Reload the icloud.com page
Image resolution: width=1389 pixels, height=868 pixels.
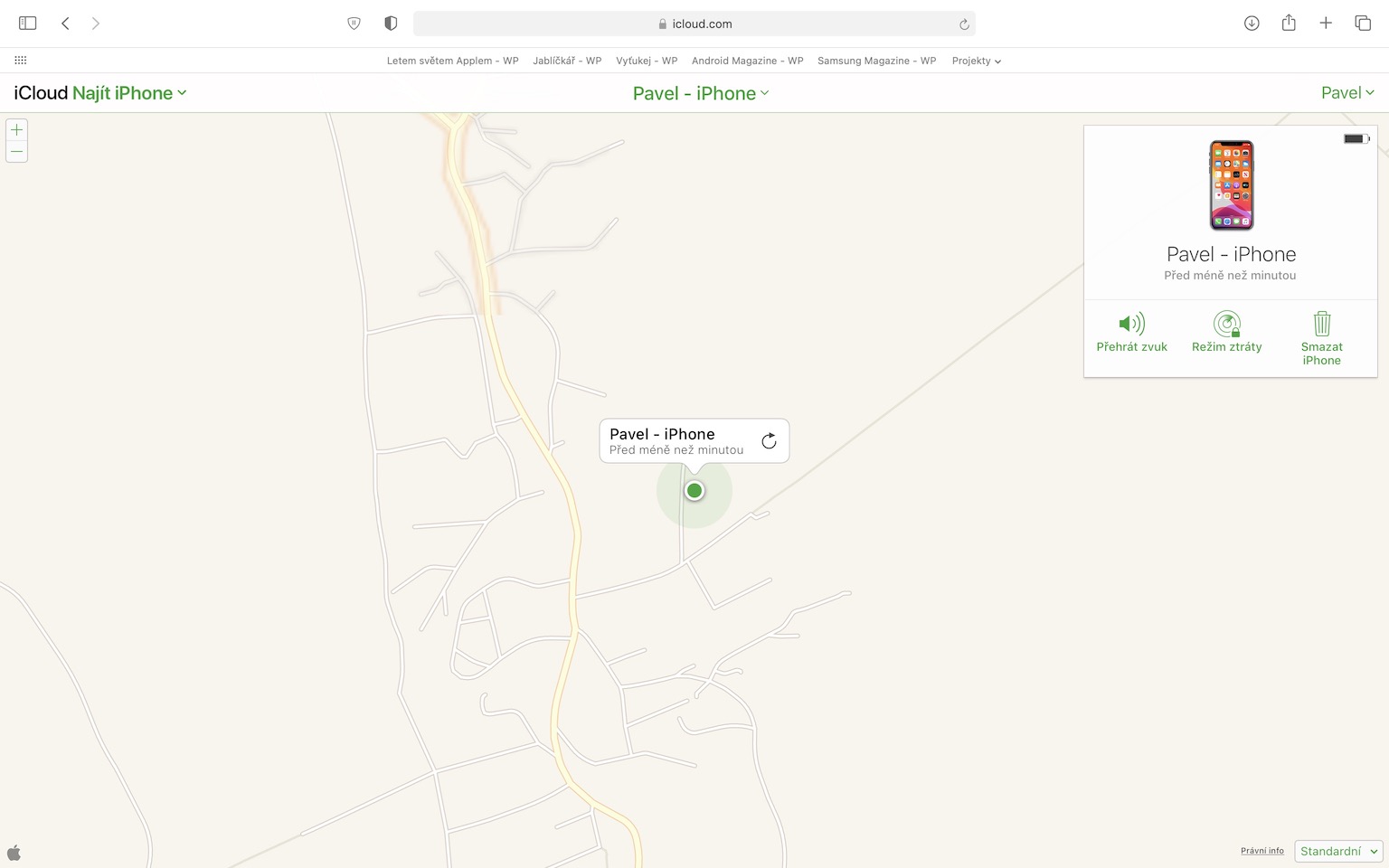pos(964,24)
